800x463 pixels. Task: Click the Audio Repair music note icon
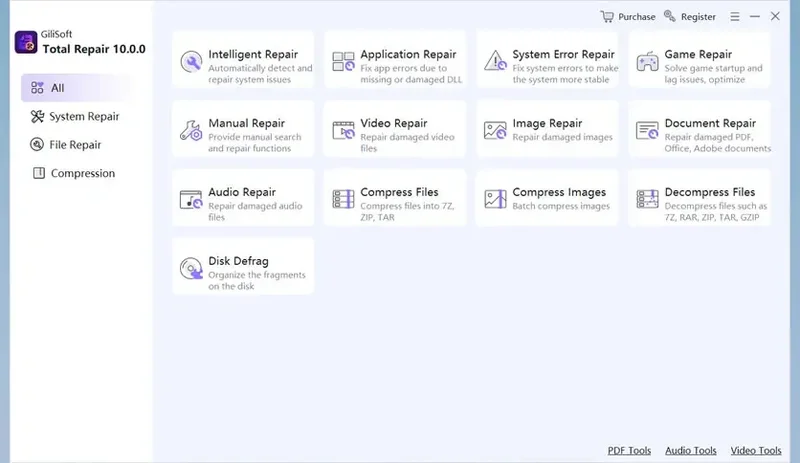click(x=191, y=200)
